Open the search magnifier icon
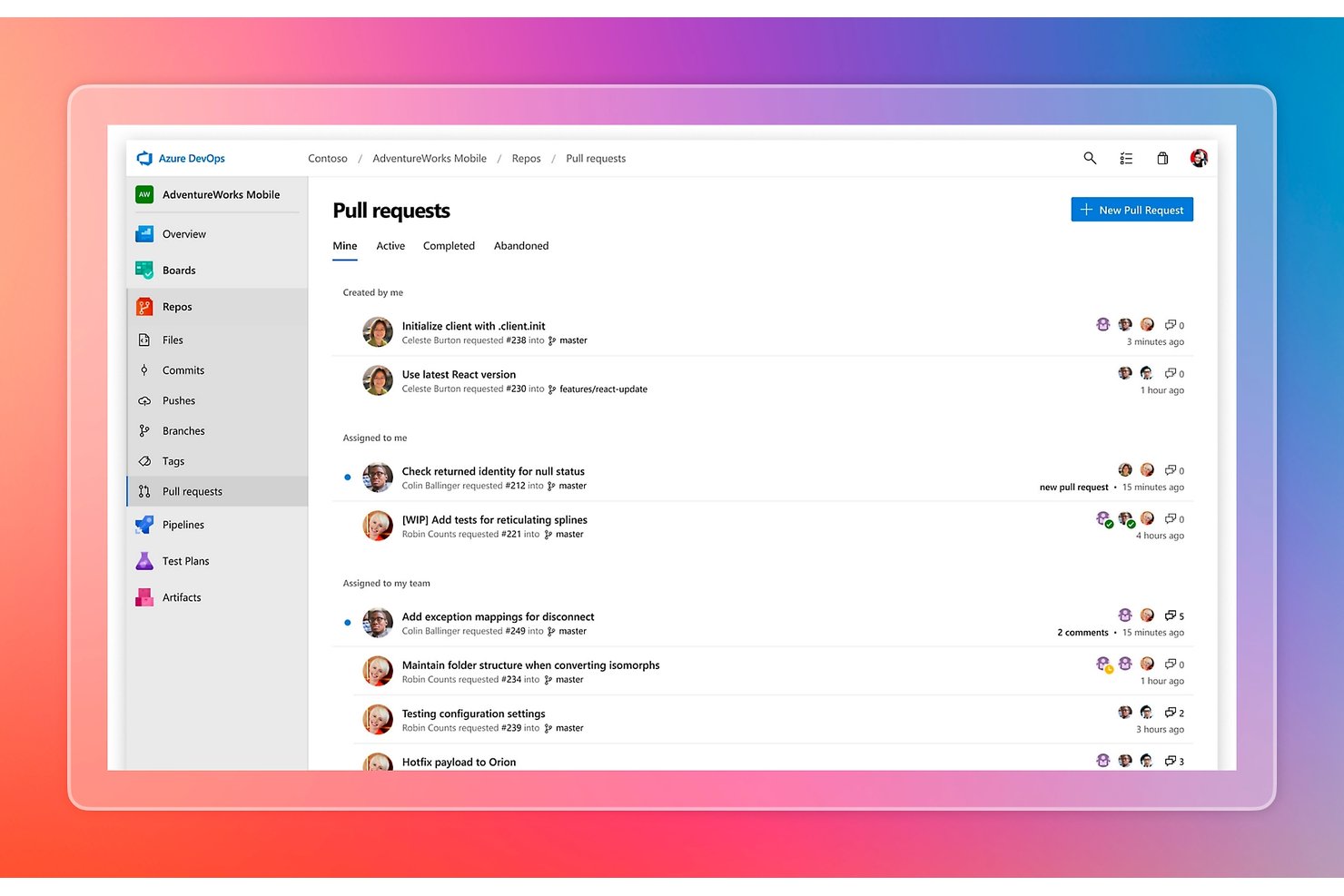This screenshot has width=1344, height=896. point(1090,158)
